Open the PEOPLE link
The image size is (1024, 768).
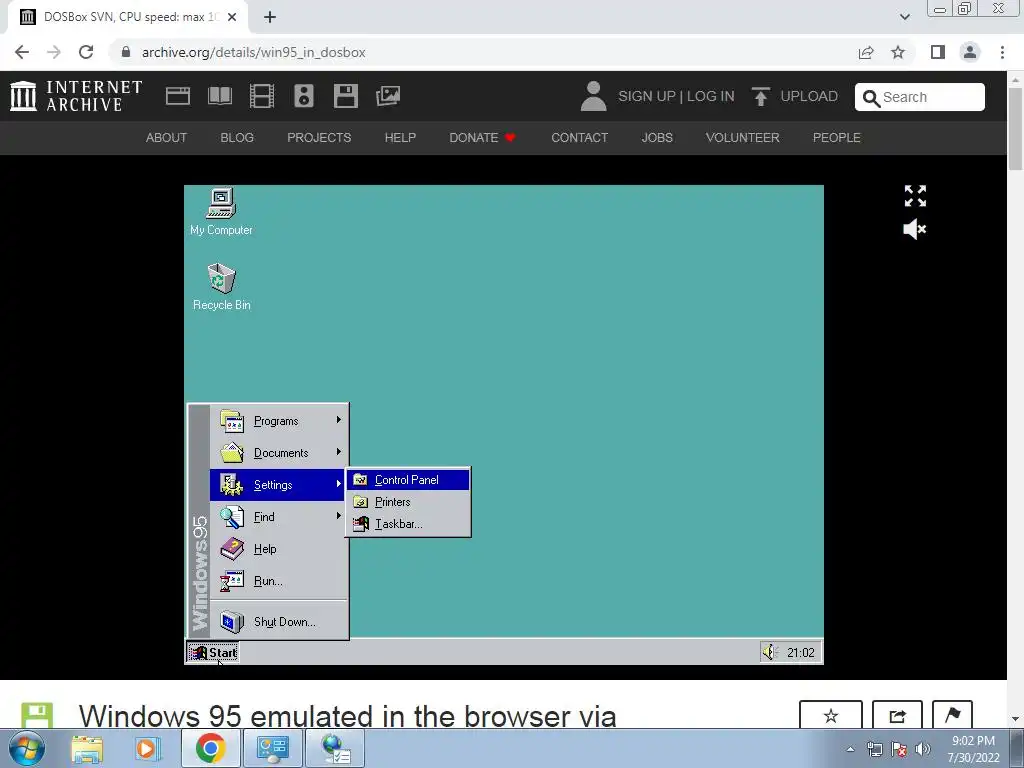click(x=837, y=138)
